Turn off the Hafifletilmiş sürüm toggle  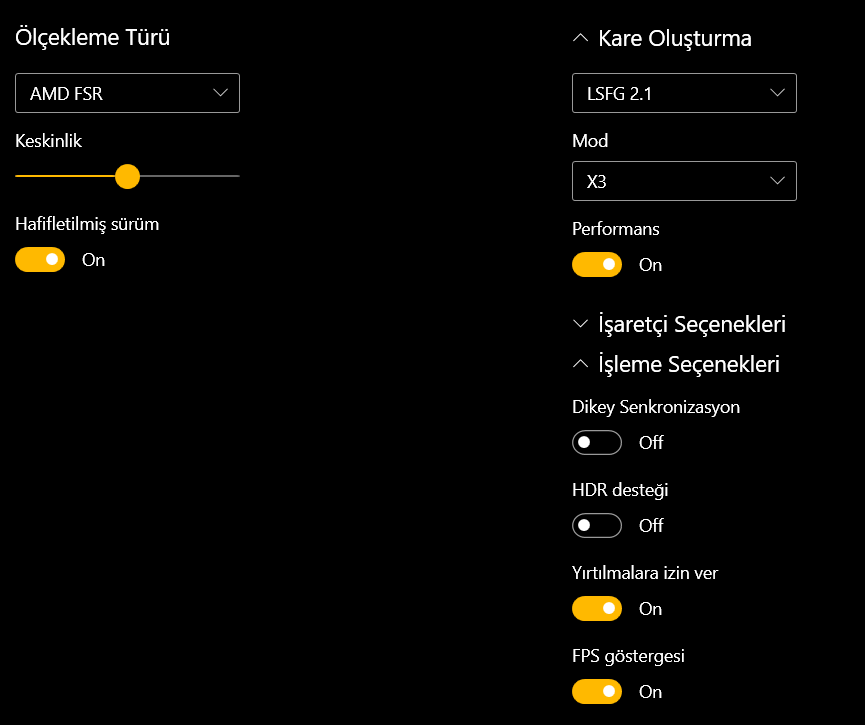click(40, 260)
